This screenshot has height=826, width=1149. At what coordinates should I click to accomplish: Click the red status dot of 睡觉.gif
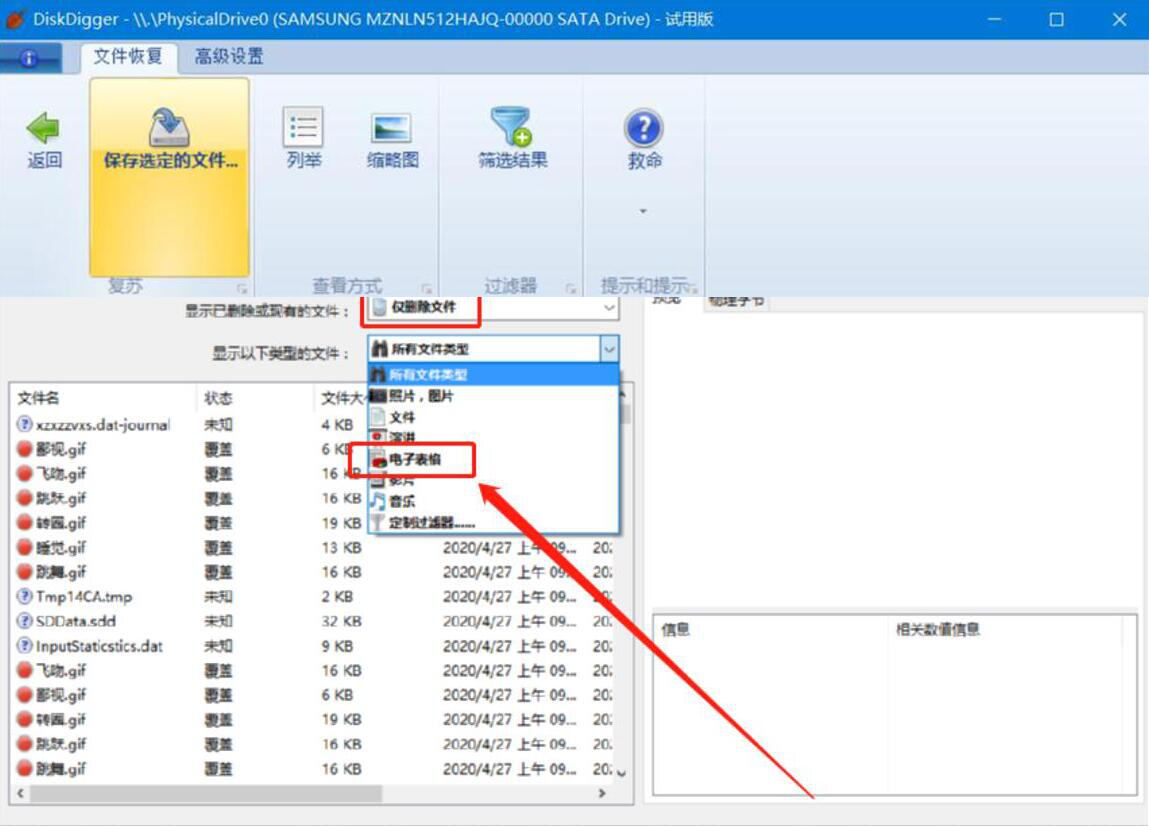[x=24, y=547]
